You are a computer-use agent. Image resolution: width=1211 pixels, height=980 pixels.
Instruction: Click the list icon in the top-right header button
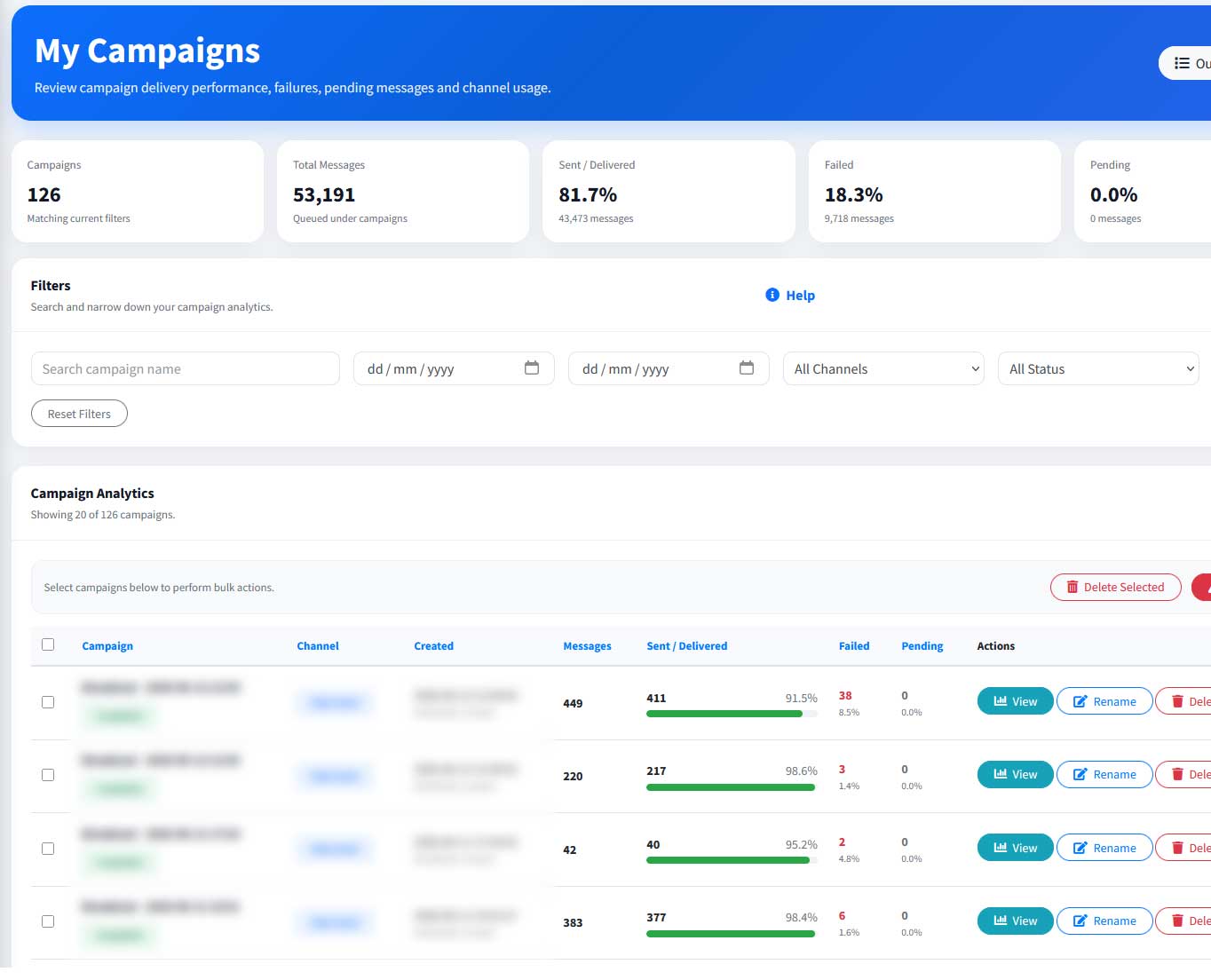[x=1182, y=63]
